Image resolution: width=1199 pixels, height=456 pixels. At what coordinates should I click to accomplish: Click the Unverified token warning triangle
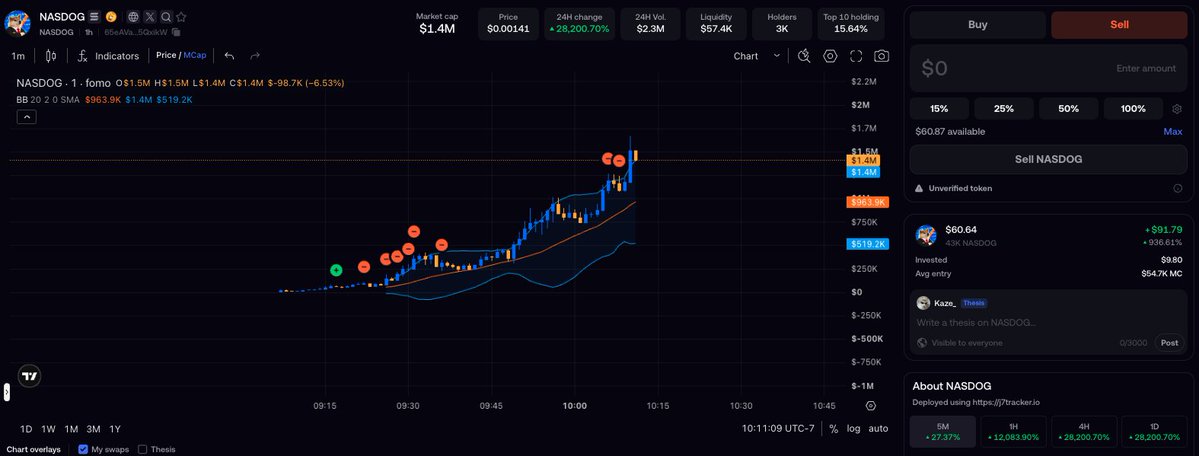coord(919,188)
